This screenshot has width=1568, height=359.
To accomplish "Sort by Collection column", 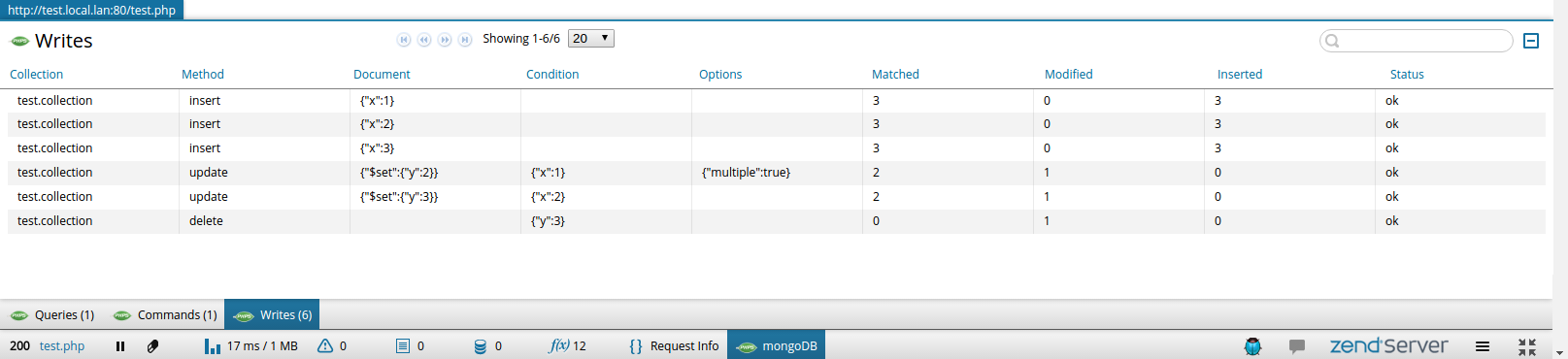I will click(x=37, y=75).
